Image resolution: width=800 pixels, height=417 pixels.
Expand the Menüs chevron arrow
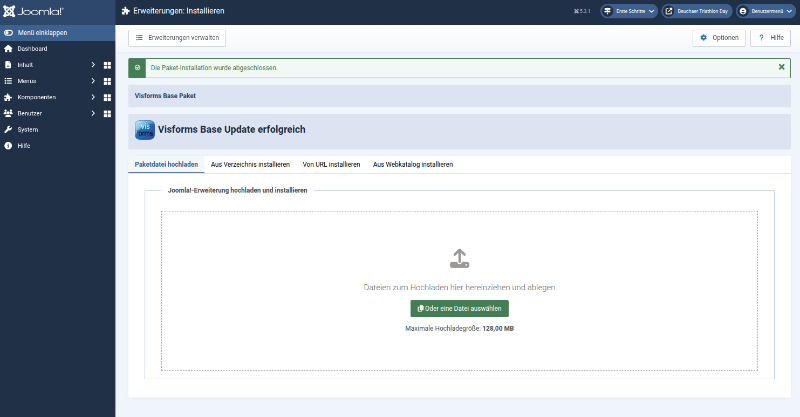[x=93, y=81]
